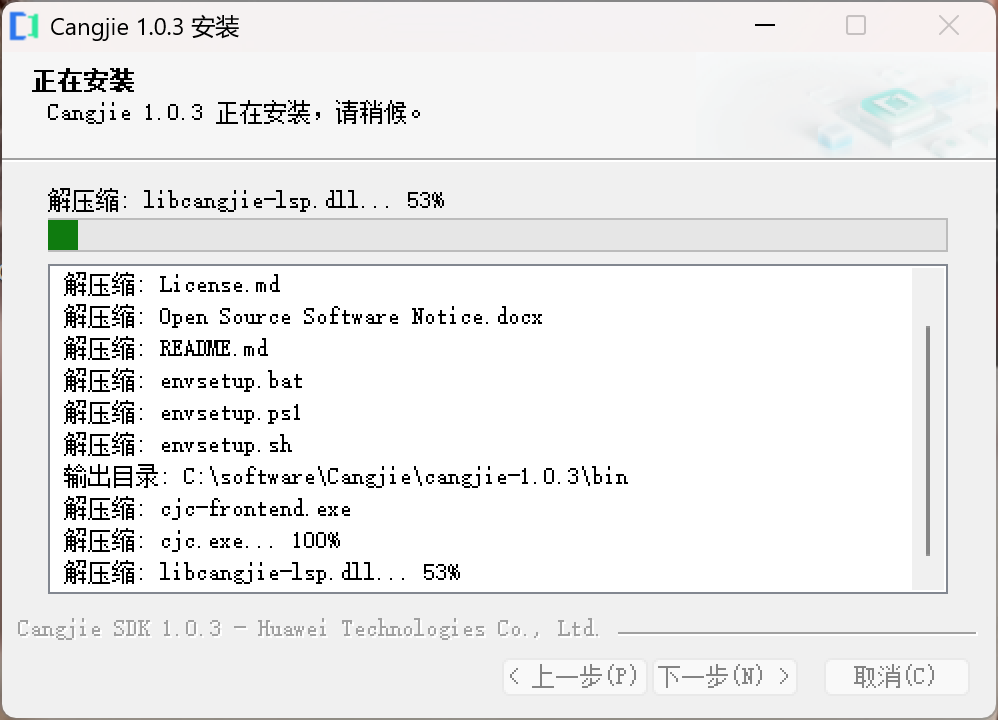Click the scrollbar up arrow on log list
The width and height of the screenshot is (998, 720).
coord(926,274)
